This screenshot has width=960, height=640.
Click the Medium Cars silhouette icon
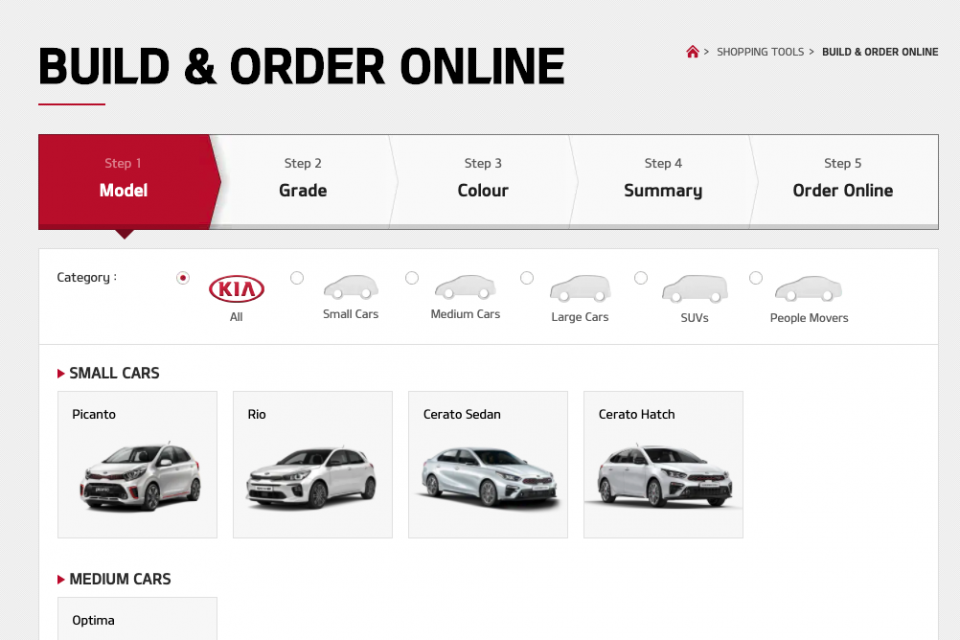coord(465,287)
